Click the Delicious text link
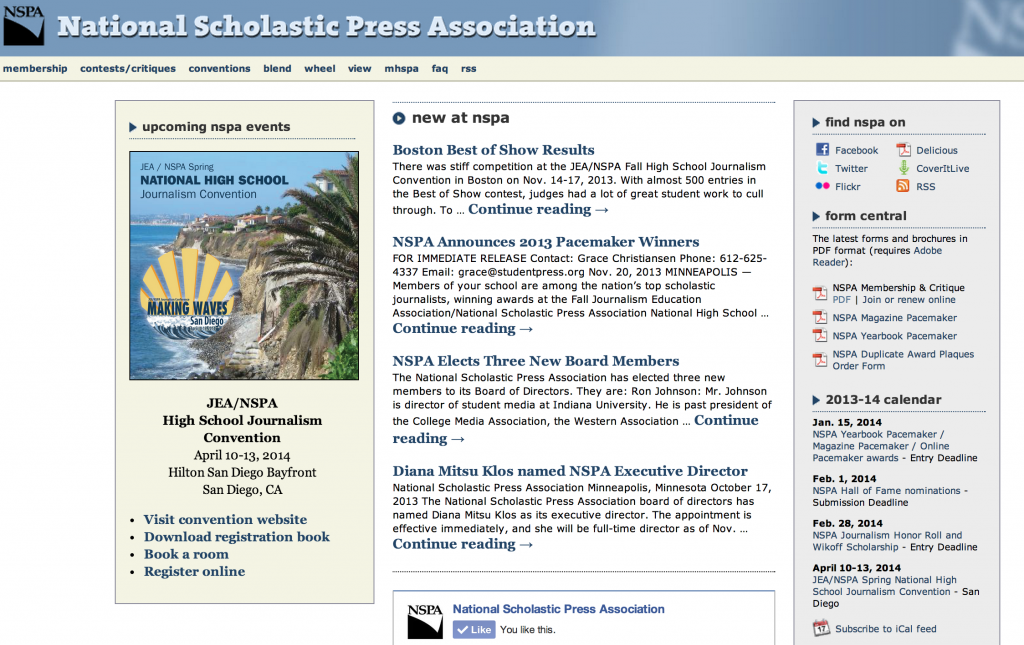Screen dimensions: 1024x645 coord(936,150)
